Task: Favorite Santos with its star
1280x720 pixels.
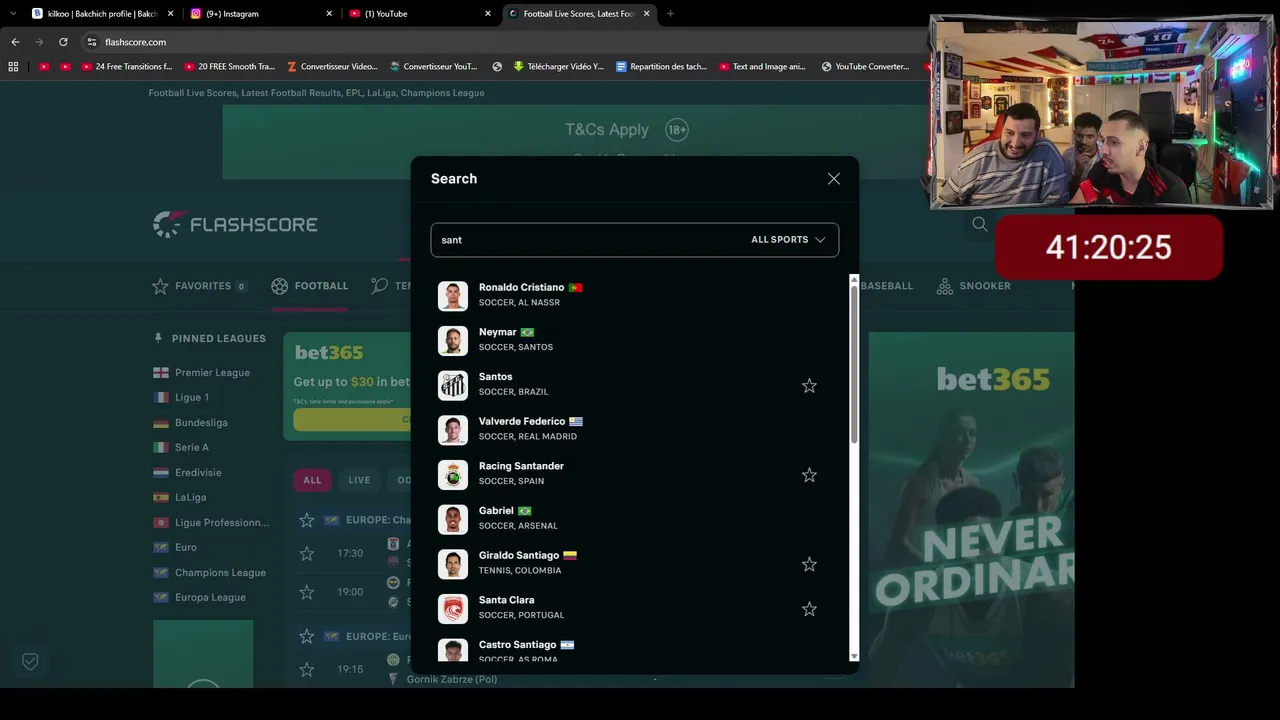Action: [809, 386]
